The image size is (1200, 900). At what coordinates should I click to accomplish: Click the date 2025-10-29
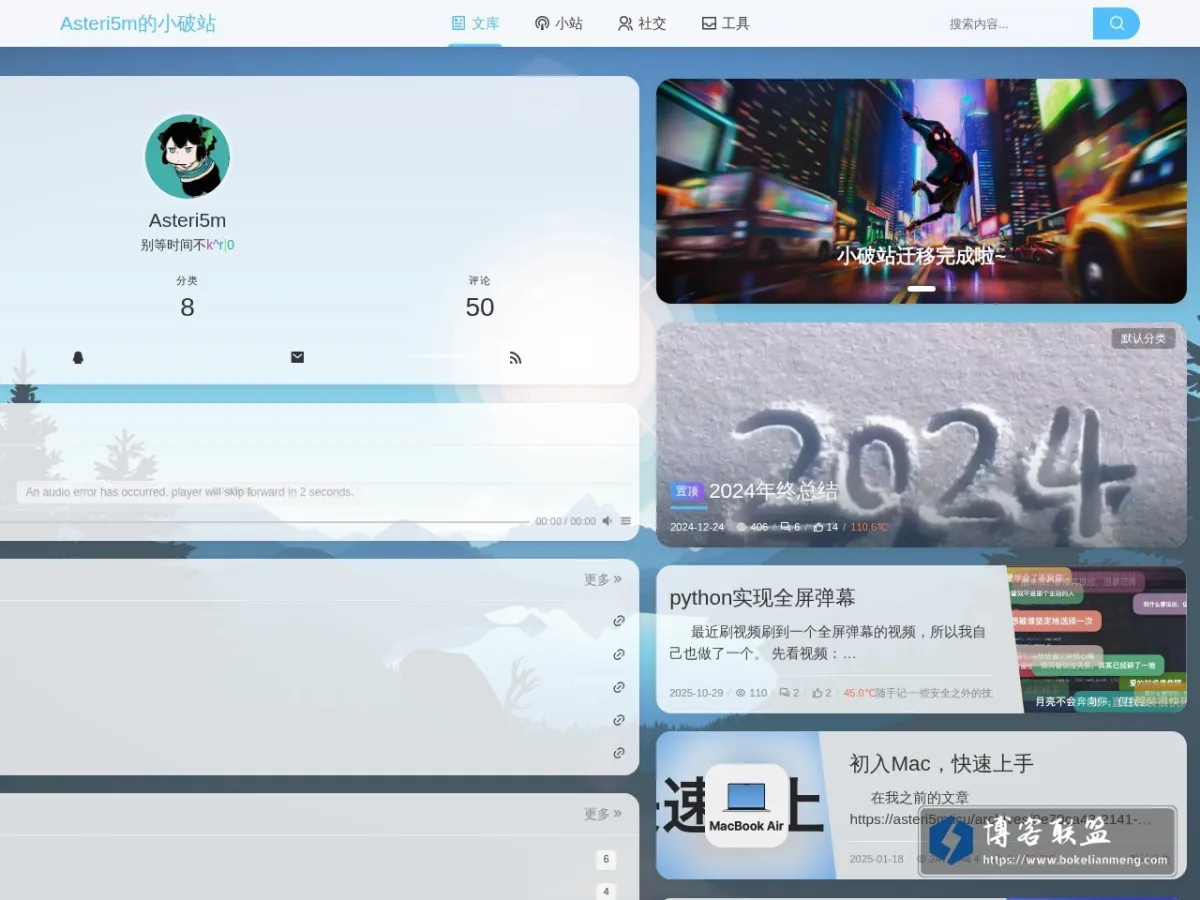696,693
